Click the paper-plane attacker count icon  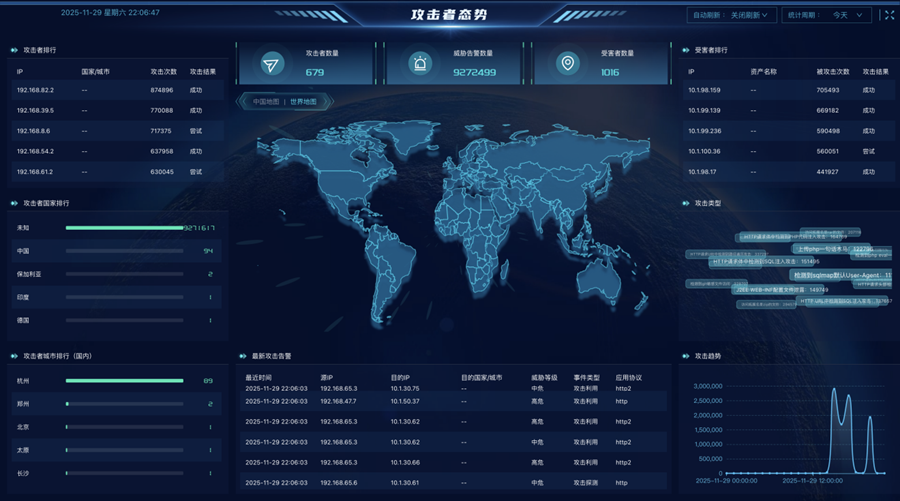[272, 64]
